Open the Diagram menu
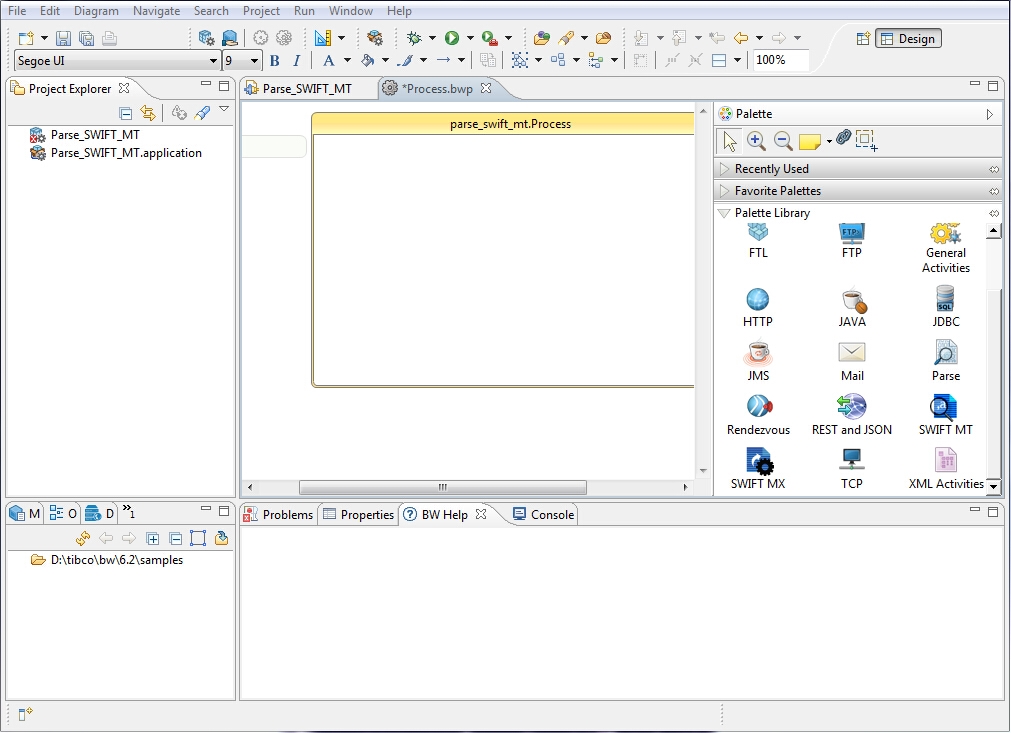1011x733 pixels. tap(96, 11)
